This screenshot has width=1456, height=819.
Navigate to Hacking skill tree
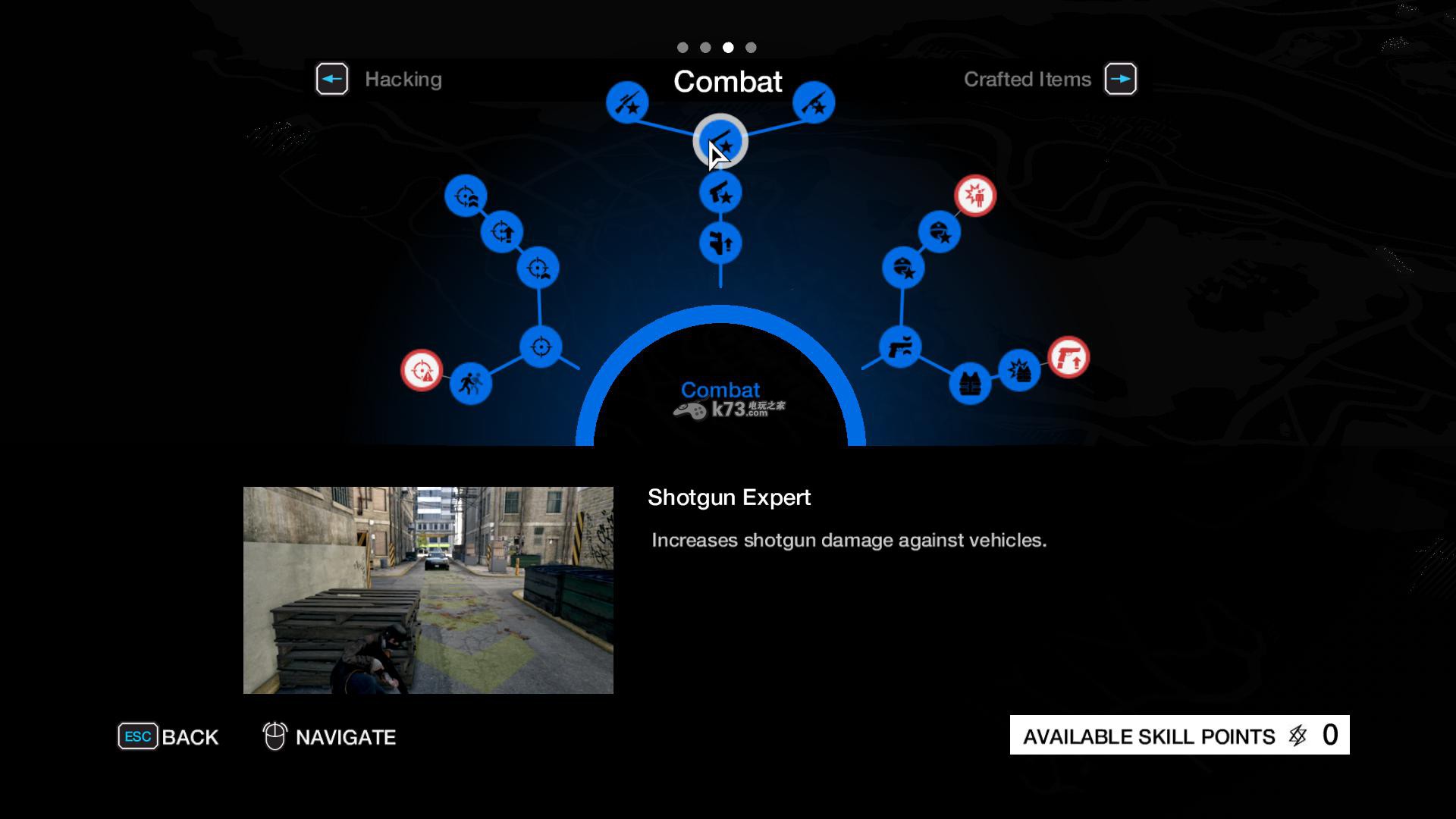click(x=333, y=78)
